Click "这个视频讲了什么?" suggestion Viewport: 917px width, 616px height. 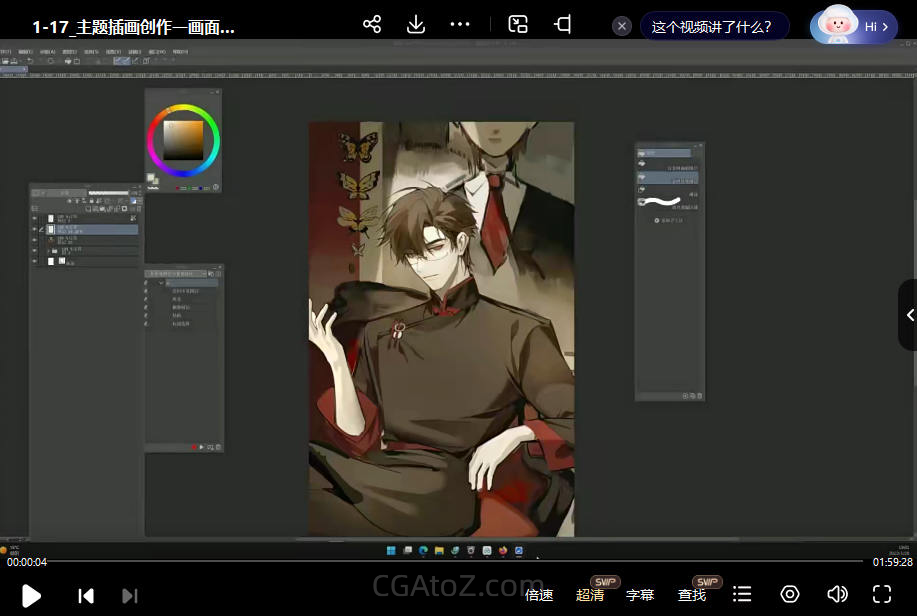712,27
